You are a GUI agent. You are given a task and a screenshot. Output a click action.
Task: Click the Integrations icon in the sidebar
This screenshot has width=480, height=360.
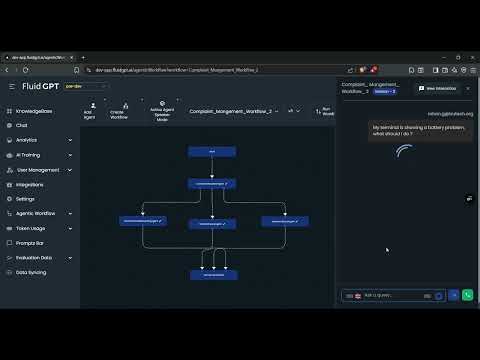point(9,185)
